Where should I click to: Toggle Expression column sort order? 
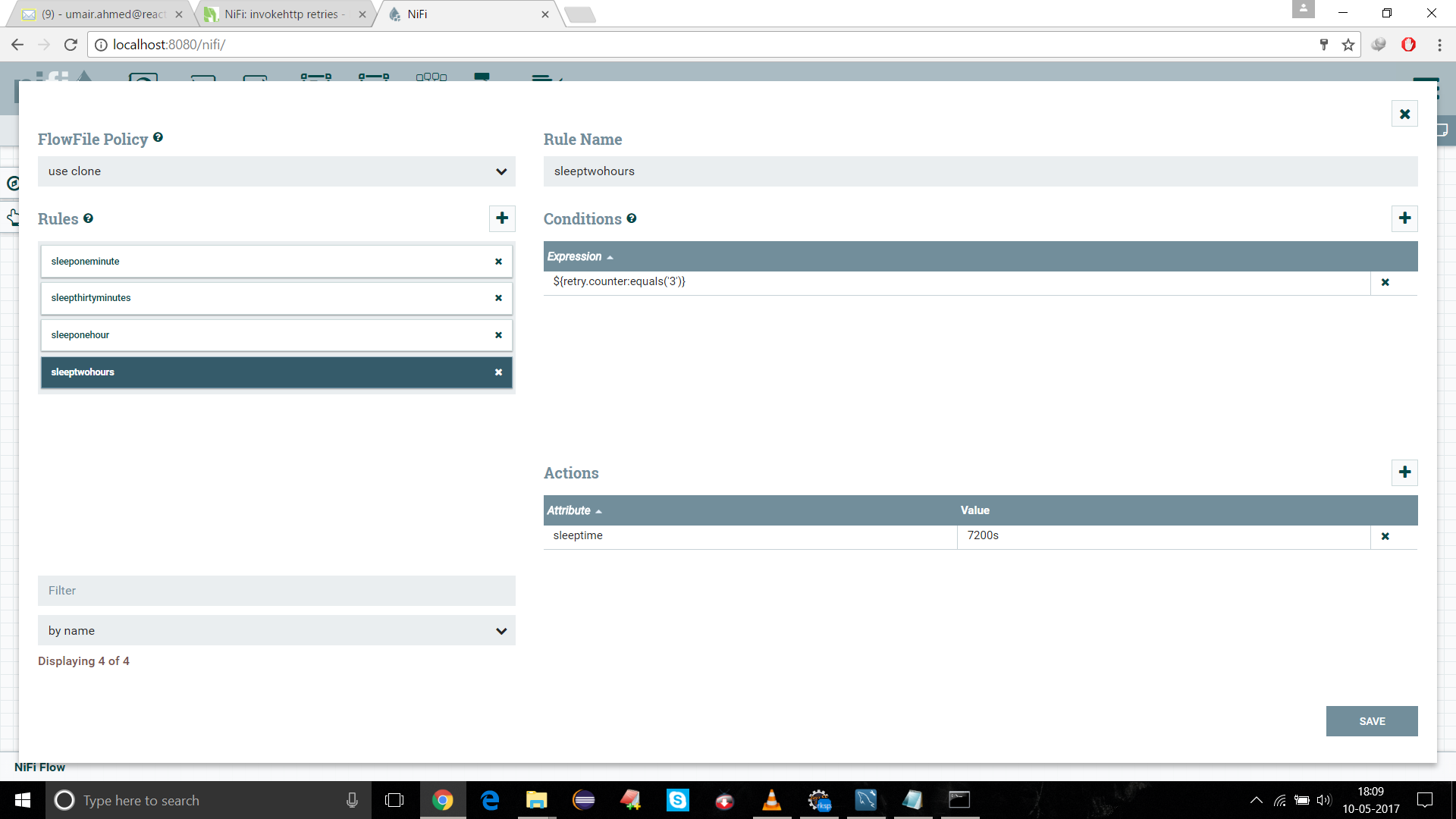[579, 256]
